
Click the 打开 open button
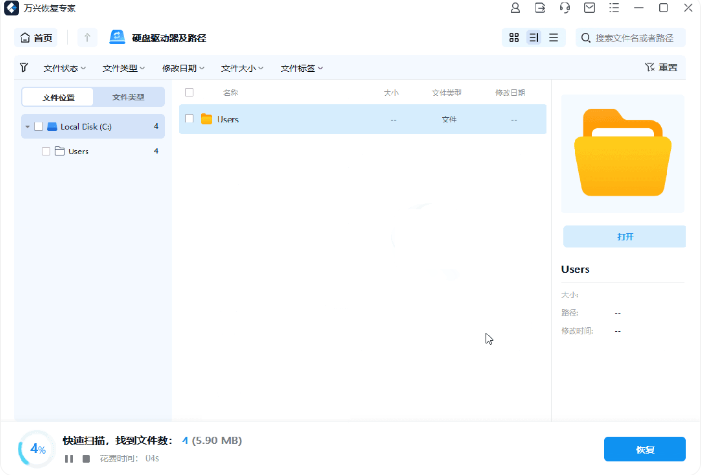625,237
